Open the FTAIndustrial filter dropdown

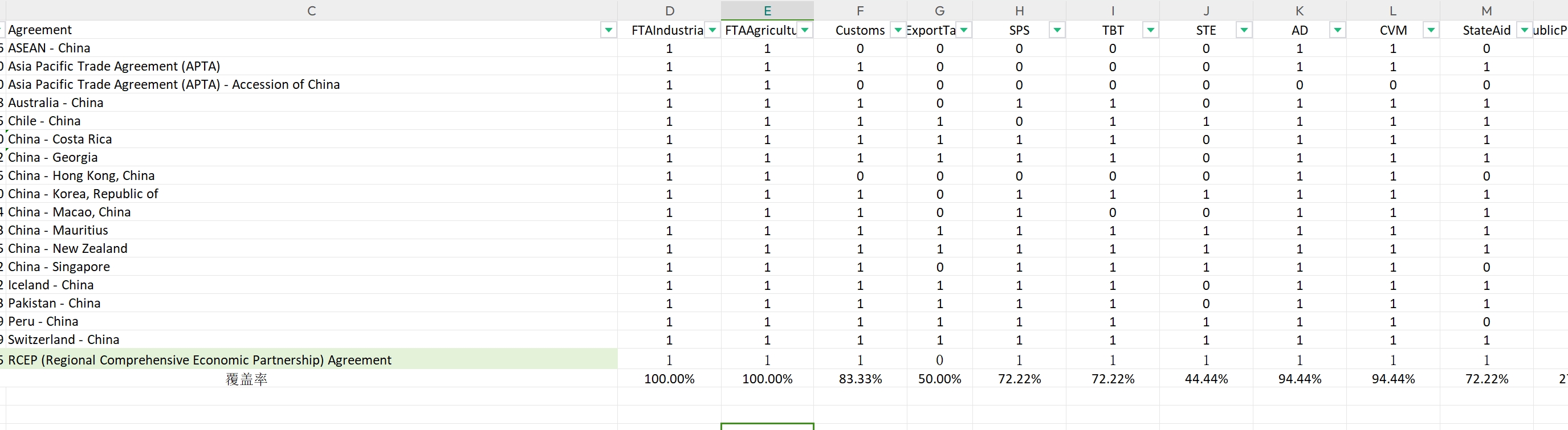[x=712, y=30]
